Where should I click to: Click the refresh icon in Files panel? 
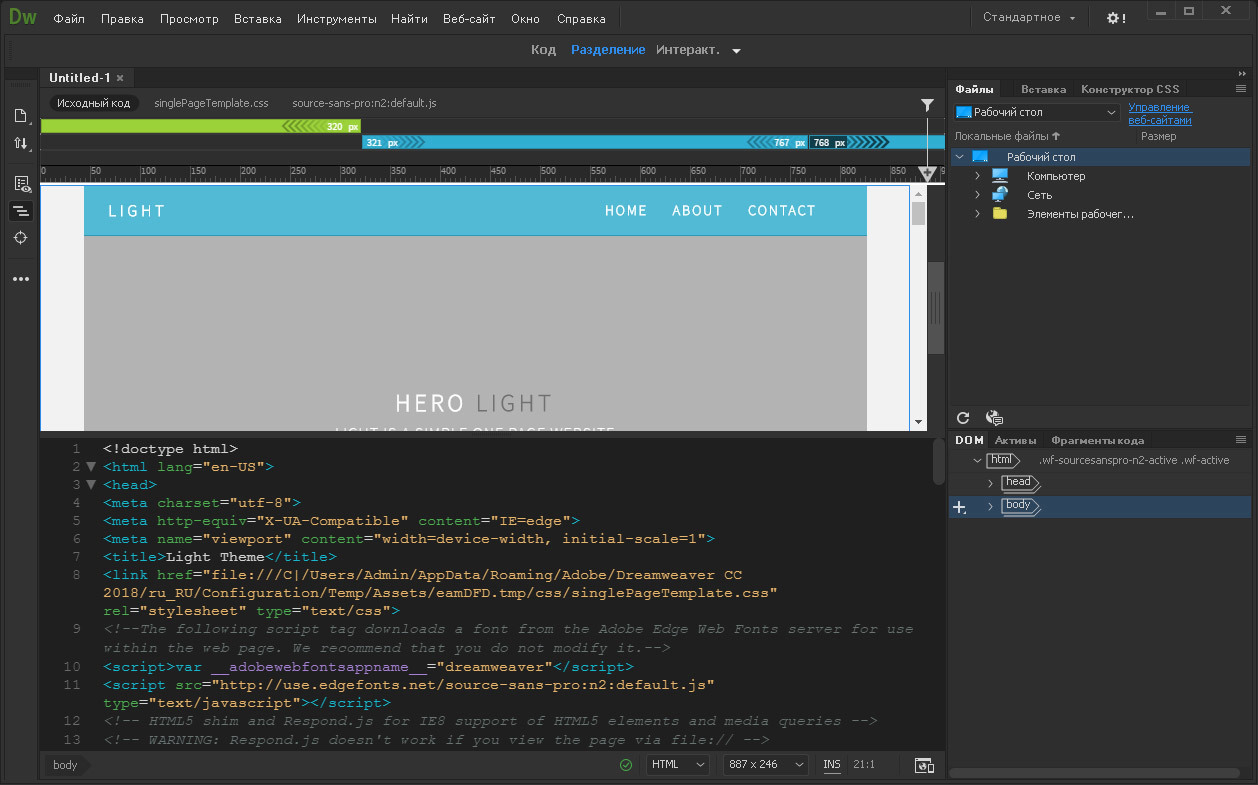point(963,418)
